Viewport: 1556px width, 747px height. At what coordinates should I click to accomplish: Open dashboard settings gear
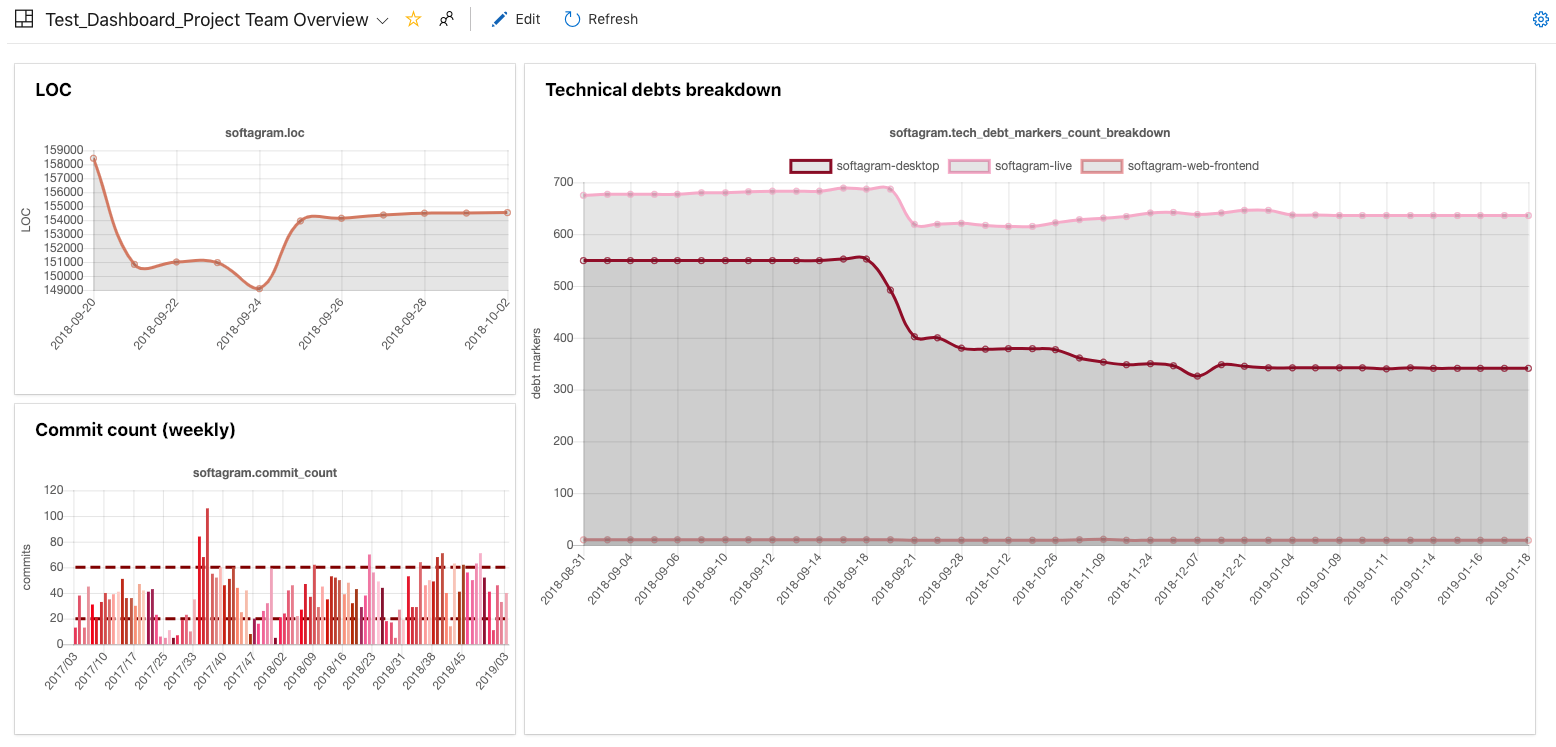(1540, 19)
